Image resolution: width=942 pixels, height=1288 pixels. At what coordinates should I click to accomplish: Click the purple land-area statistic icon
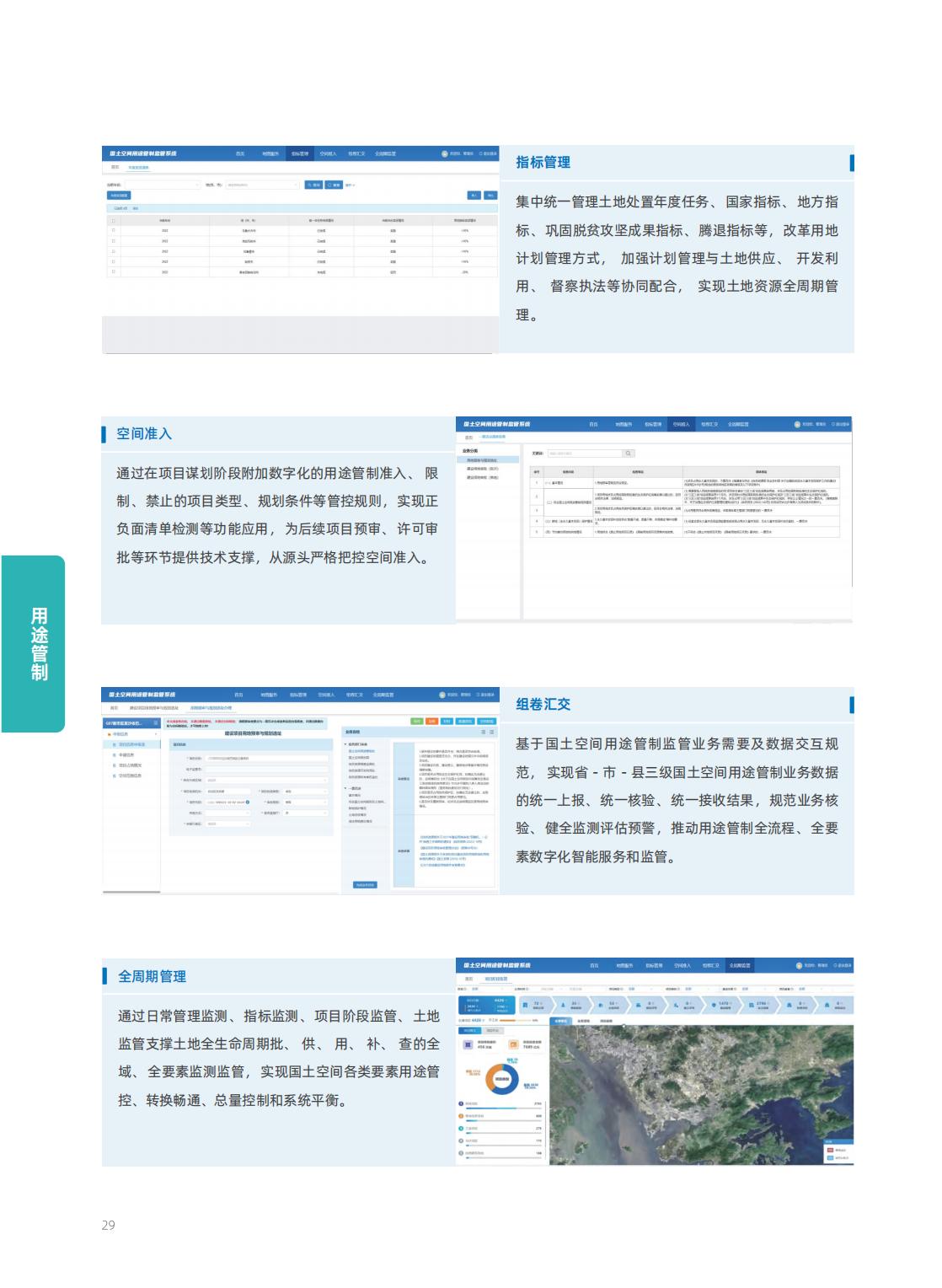[x=468, y=1044]
